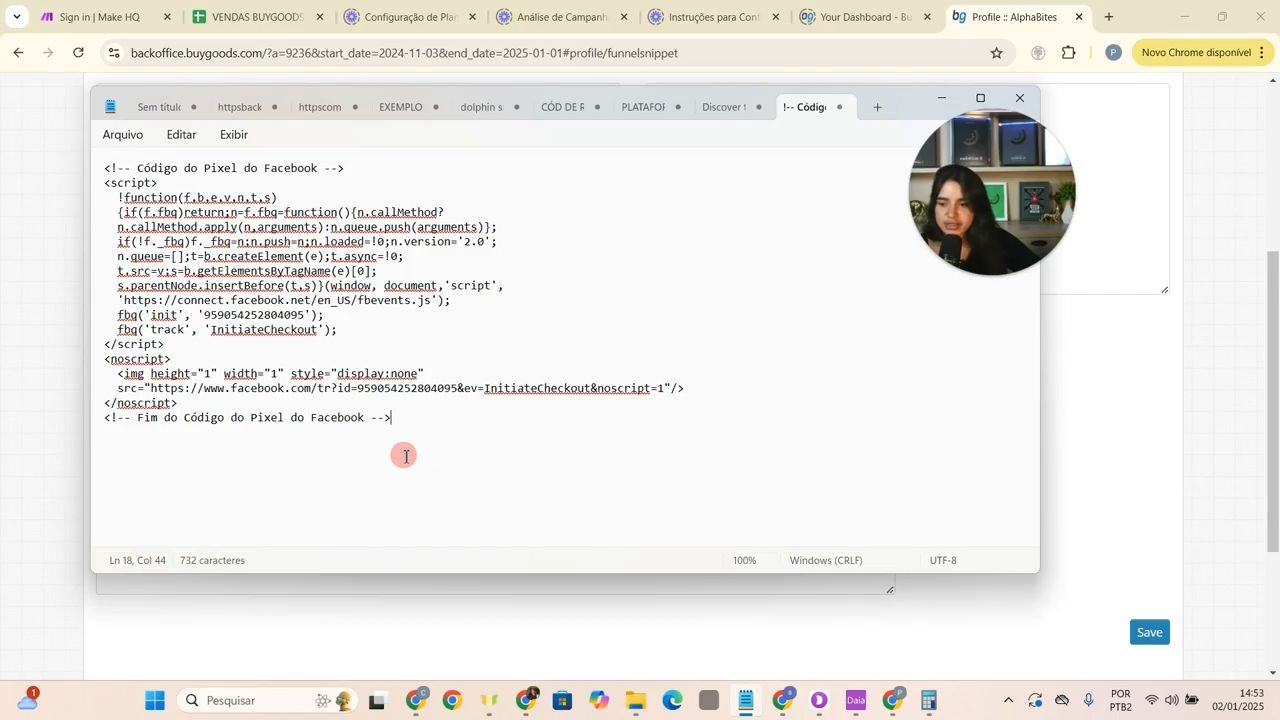Click the Save button on BuyGoods page
The height and width of the screenshot is (720, 1280).
(x=1150, y=632)
